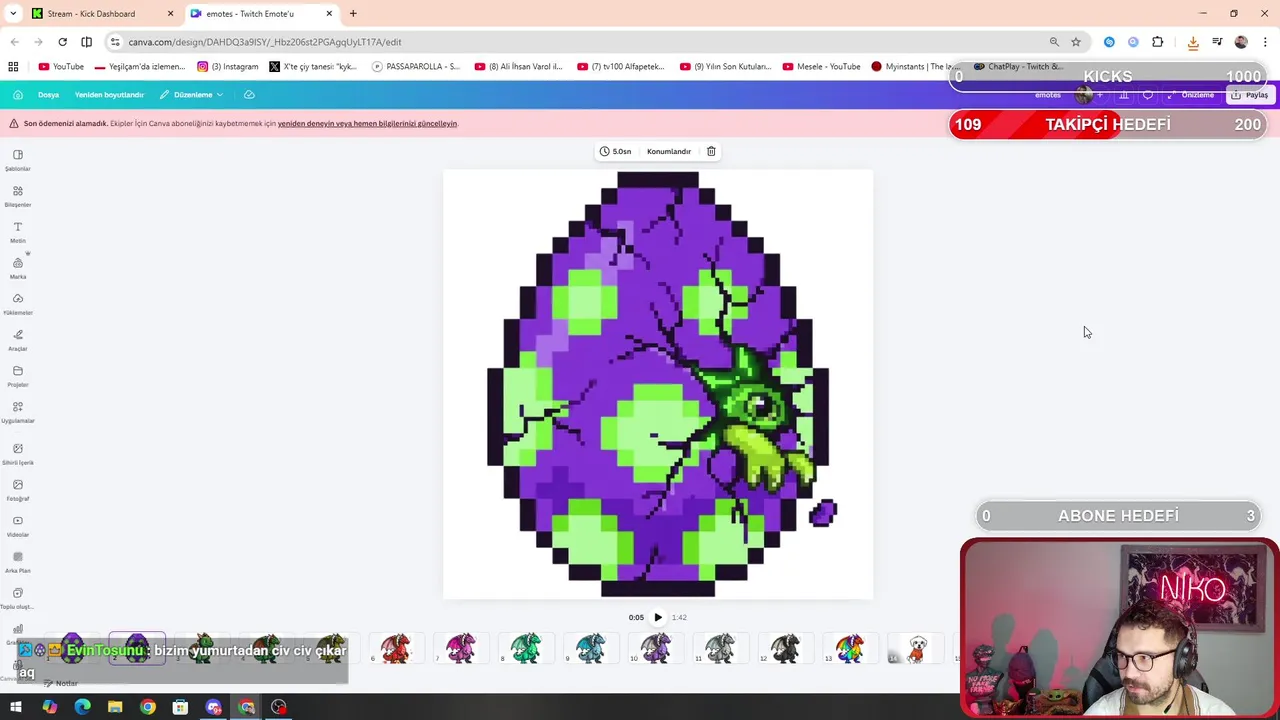Play the design timeline
Screen dimensions: 1280x720
point(658,617)
